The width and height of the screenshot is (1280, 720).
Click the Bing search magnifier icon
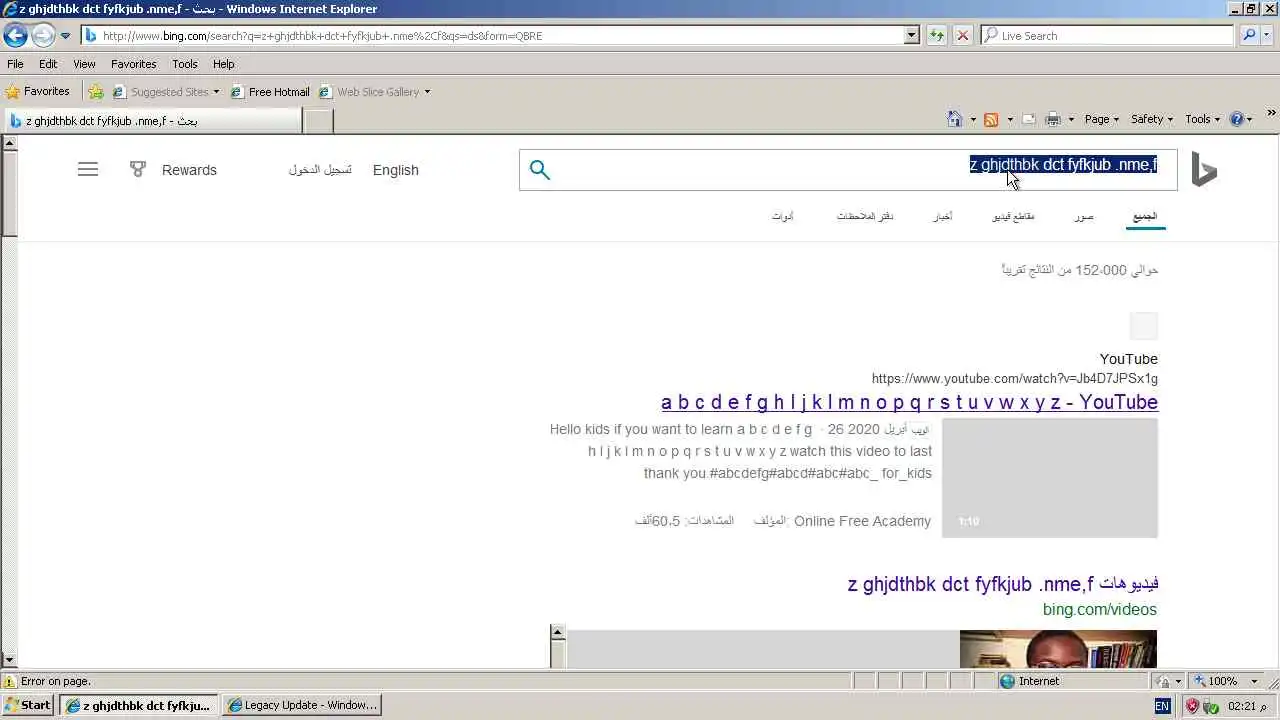coord(540,170)
